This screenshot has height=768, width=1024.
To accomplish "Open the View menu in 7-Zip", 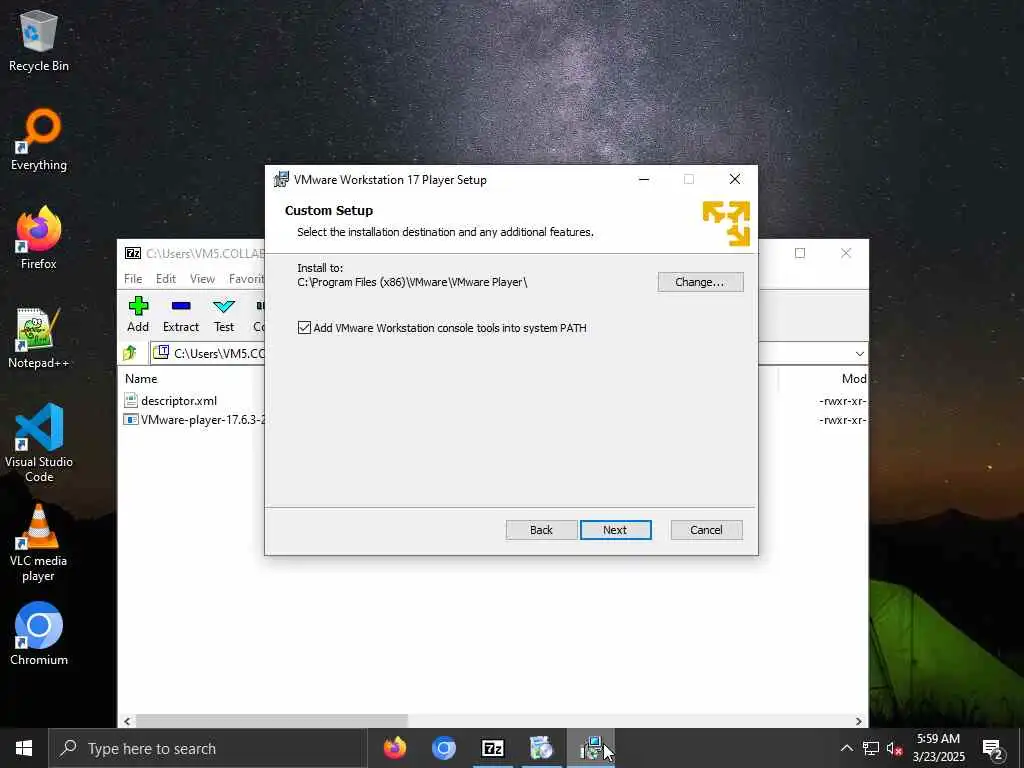I will coord(202,279).
